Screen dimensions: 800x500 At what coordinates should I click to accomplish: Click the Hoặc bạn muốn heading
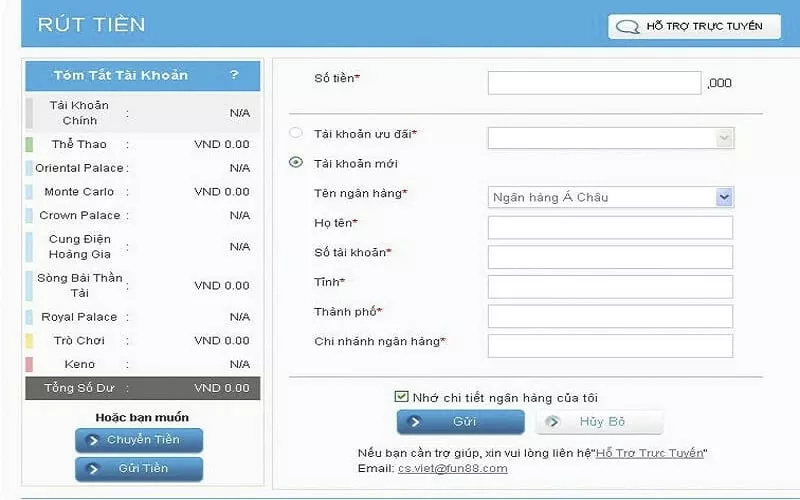tap(142, 417)
